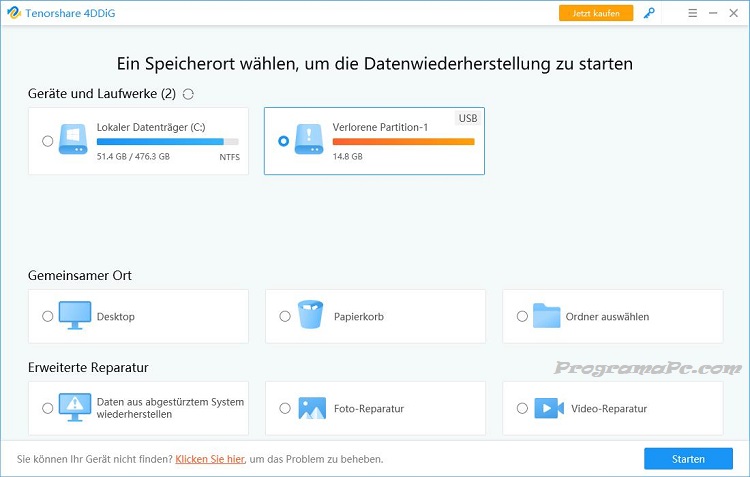The width and height of the screenshot is (750, 477).
Task: Open the hamburger menu in title bar
Action: point(693,14)
